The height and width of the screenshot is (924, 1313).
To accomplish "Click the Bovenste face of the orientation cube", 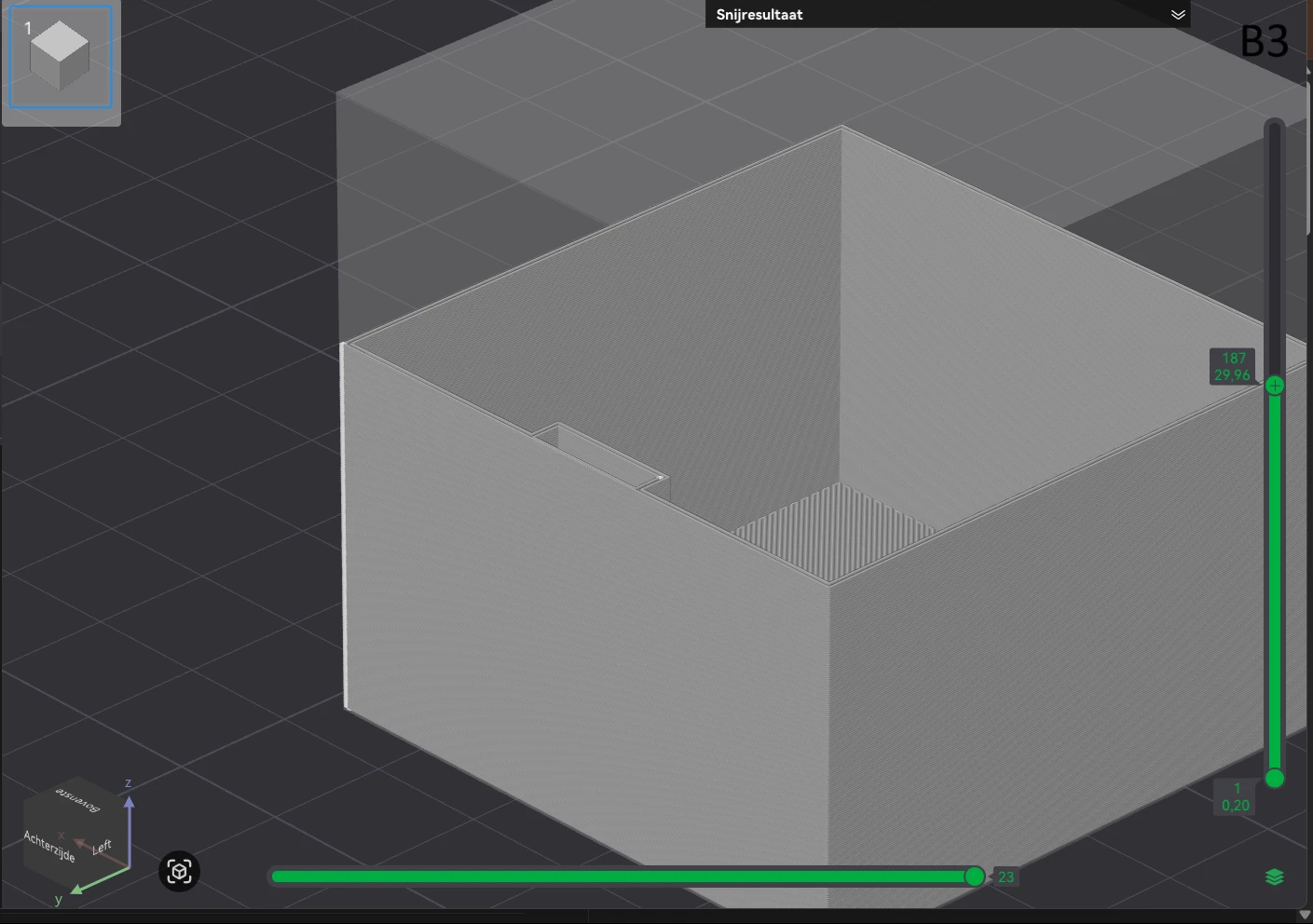I will pos(79,803).
